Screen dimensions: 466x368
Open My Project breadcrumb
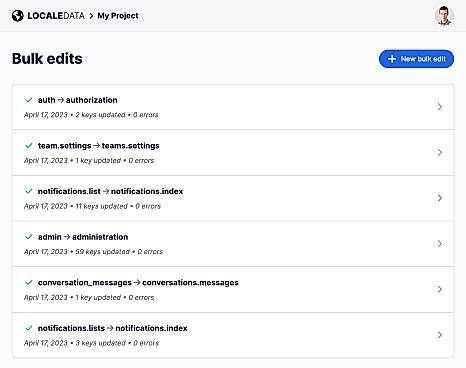tap(118, 16)
